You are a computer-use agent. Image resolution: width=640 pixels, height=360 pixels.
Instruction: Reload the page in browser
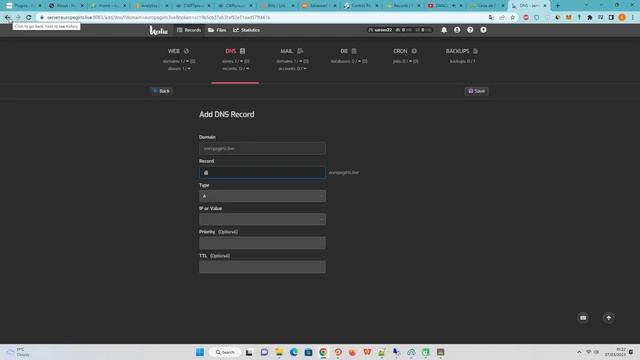click(x=28, y=18)
